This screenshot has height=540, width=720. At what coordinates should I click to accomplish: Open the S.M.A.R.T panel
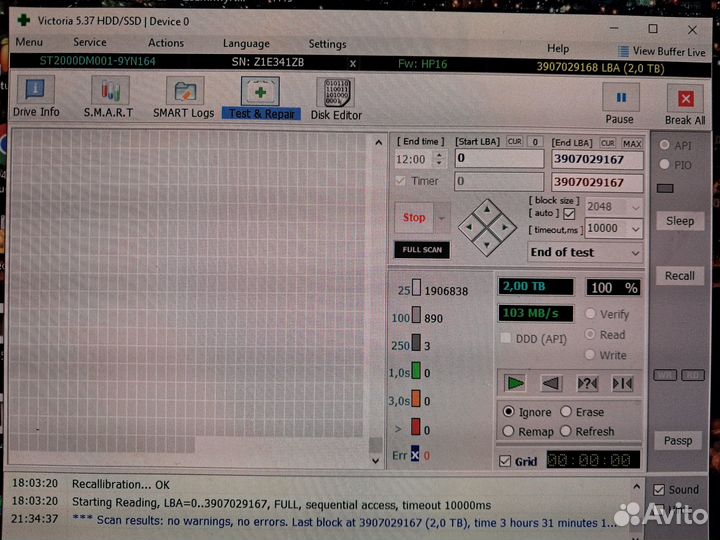(x=108, y=98)
